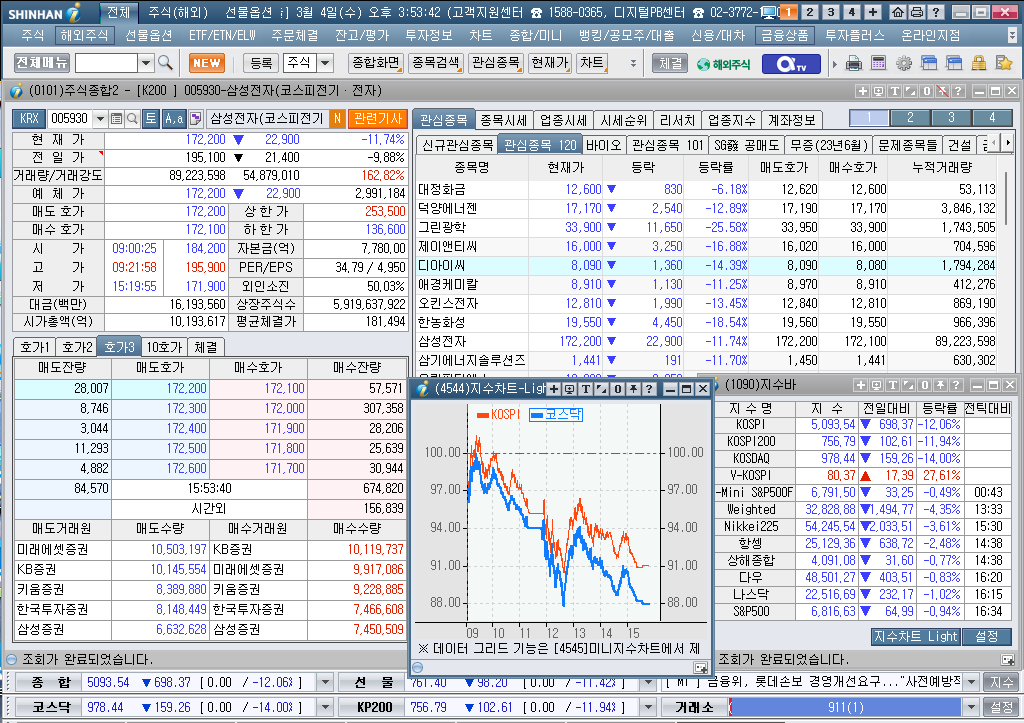The width and height of the screenshot is (1024, 723).
Task: Click the magnifier search icon beside 전체메뉴 input
Action: click(165, 63)
